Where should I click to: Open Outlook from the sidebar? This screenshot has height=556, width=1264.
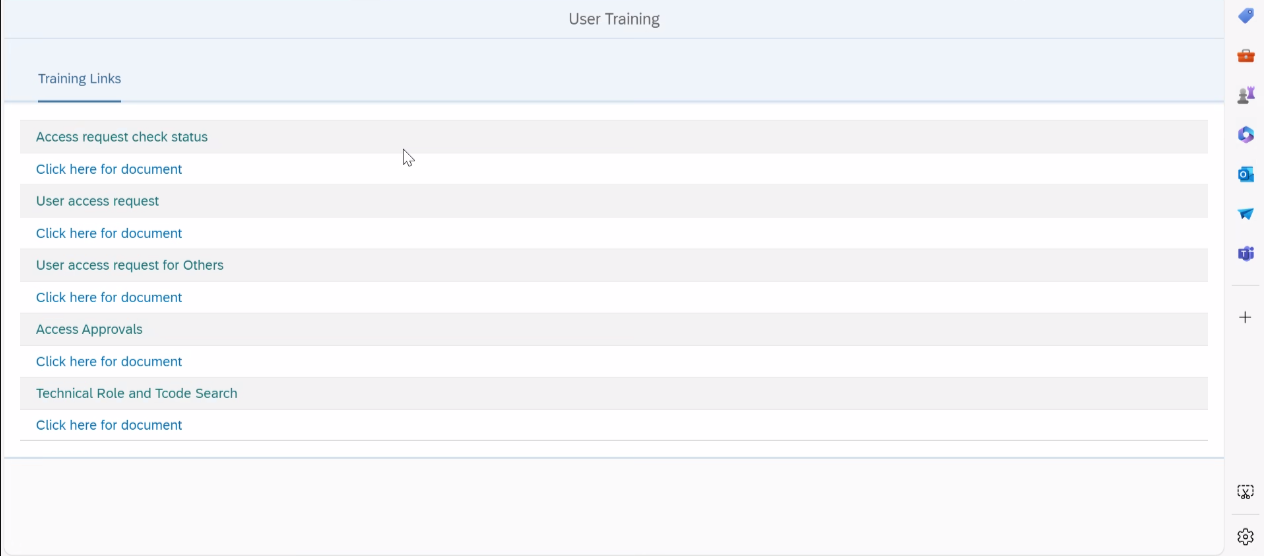coord(1245,175)
